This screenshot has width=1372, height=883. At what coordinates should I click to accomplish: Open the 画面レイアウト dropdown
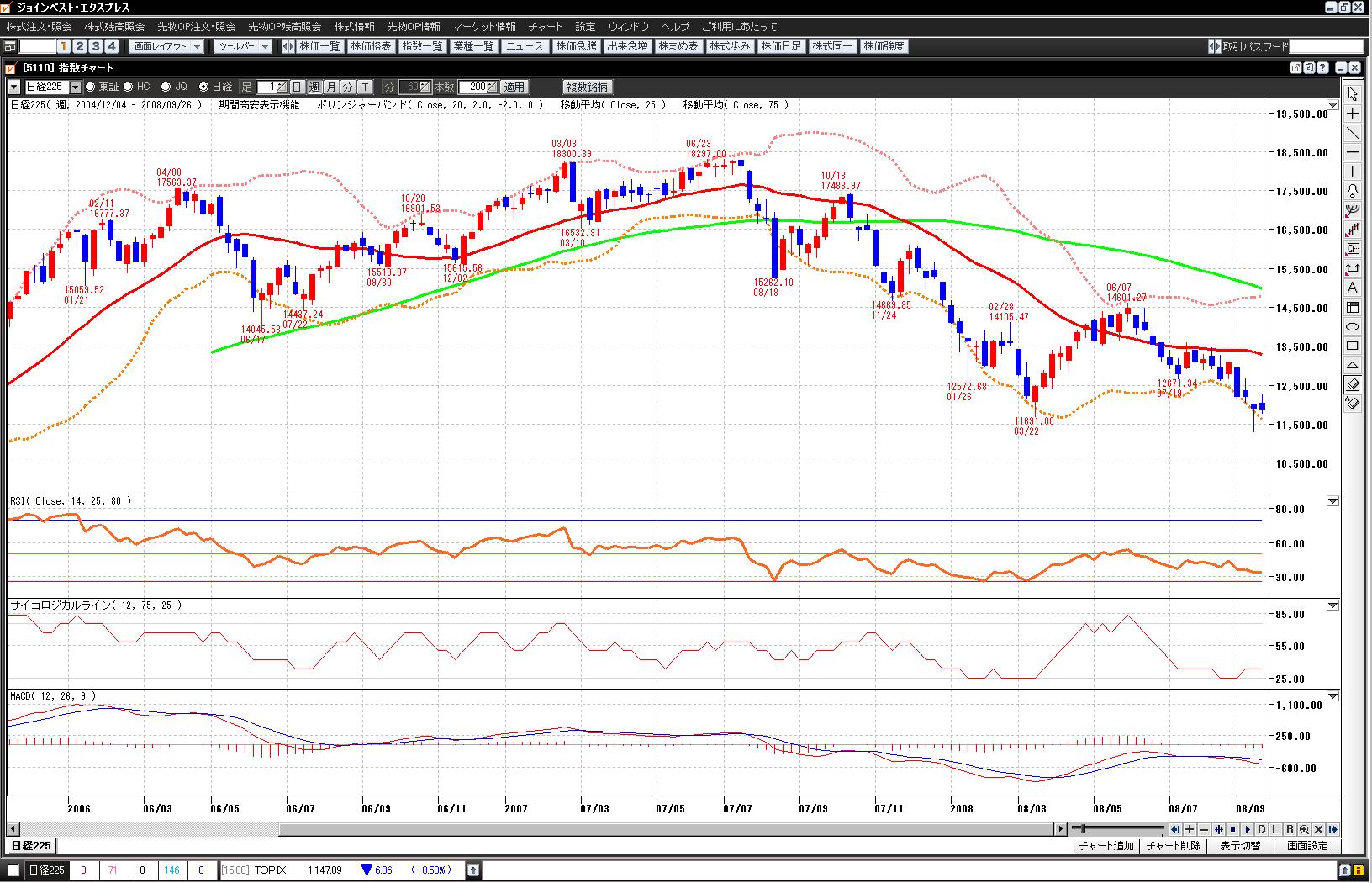tap(168, 46)
